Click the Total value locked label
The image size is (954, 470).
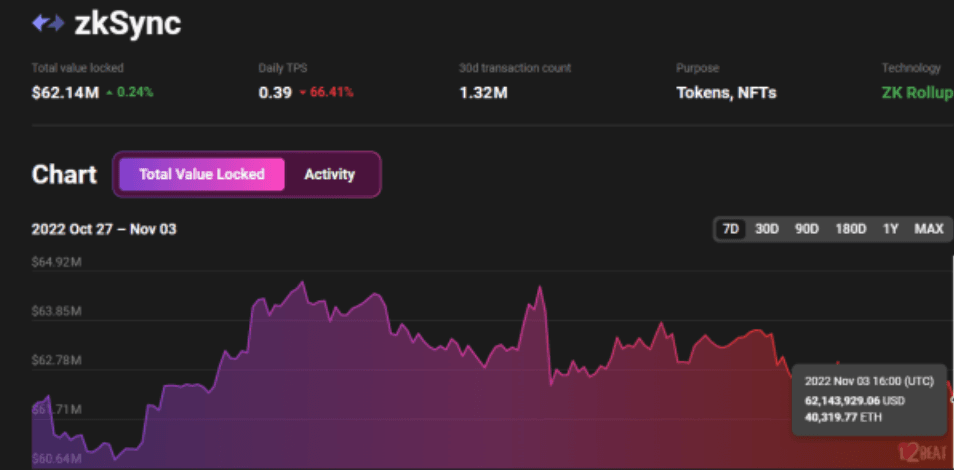click(77, 68)
